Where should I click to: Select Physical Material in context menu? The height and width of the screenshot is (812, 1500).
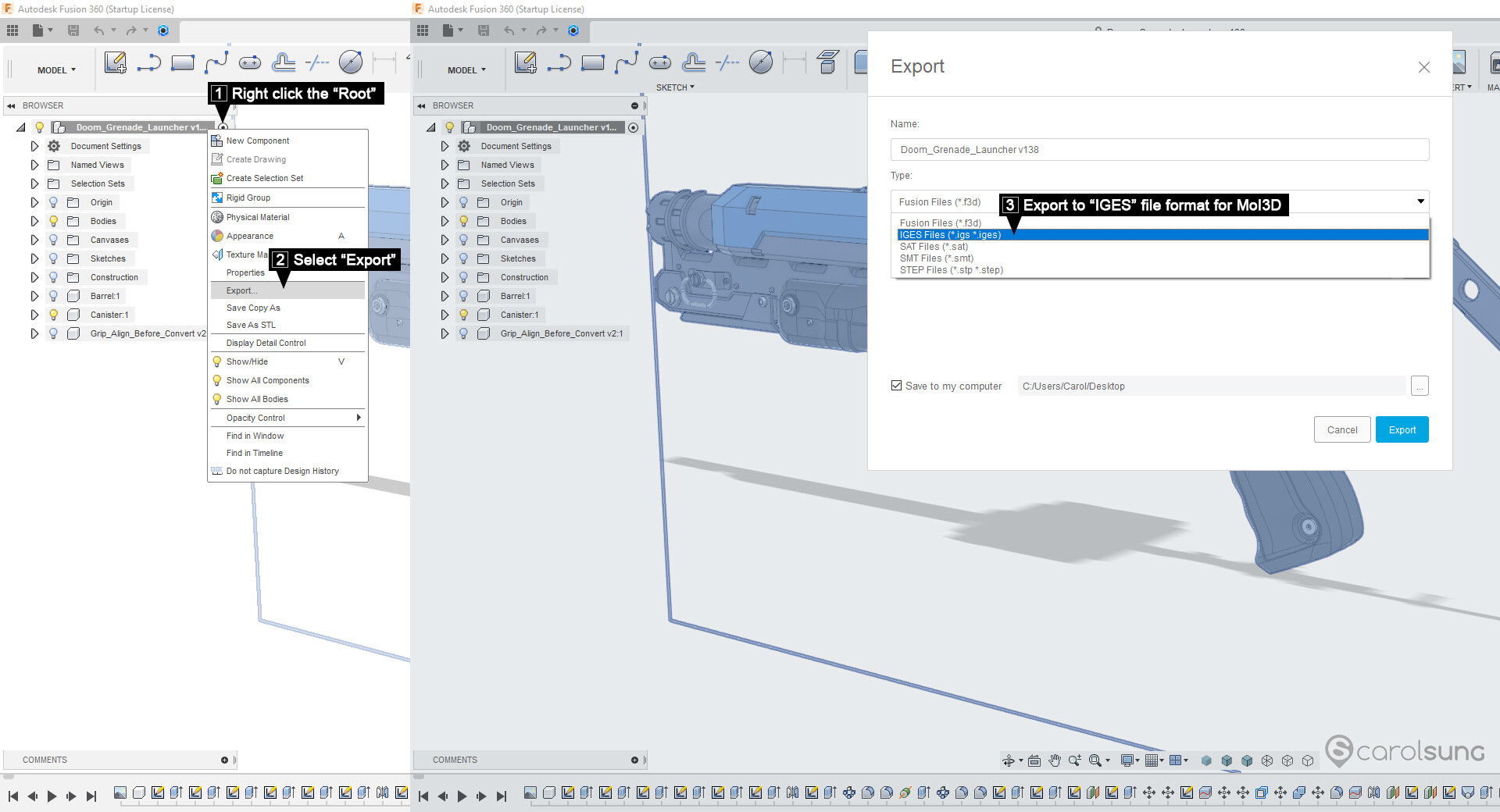287,217
